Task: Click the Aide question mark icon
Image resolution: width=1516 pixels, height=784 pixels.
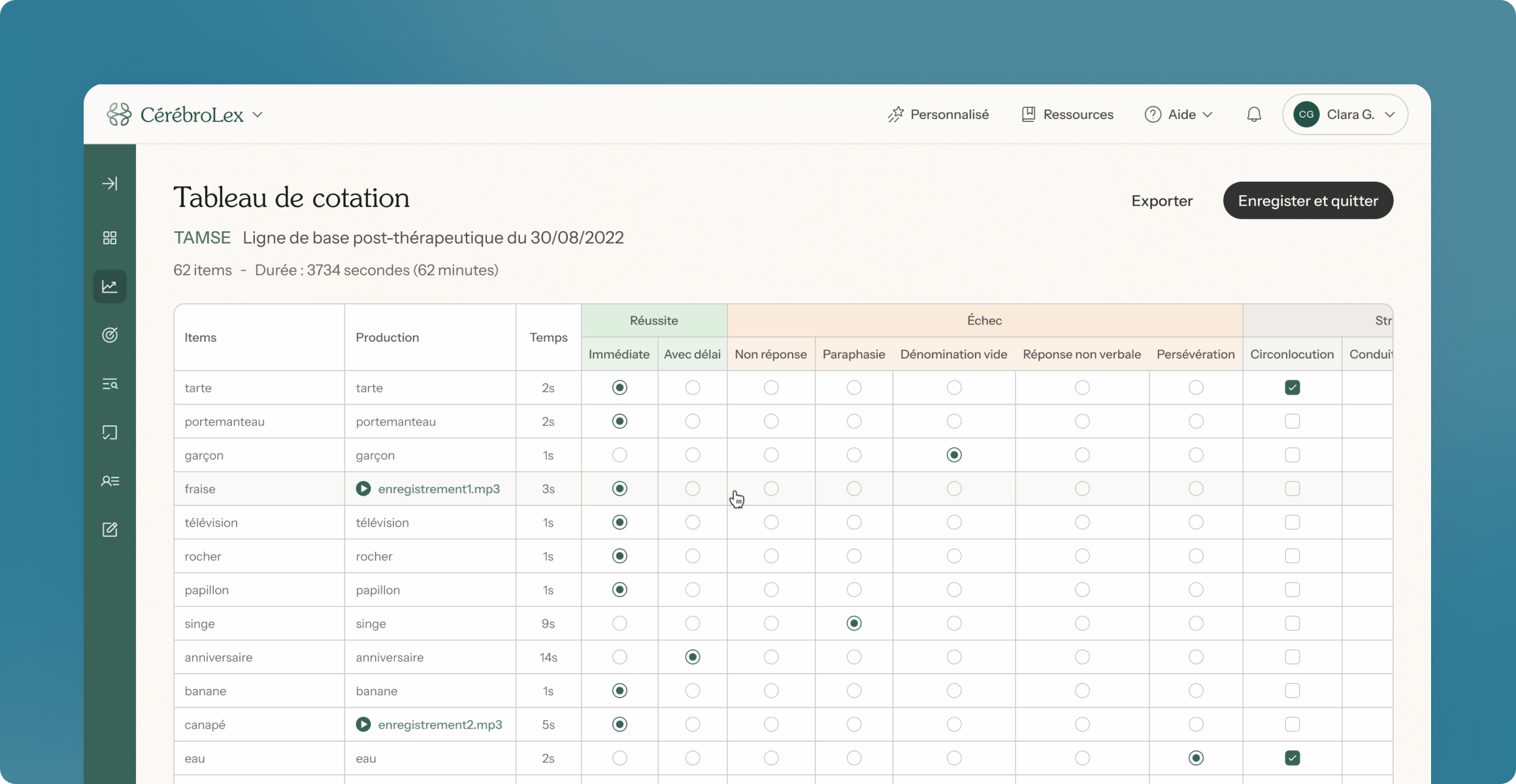Action: (x=1153, y=114)
